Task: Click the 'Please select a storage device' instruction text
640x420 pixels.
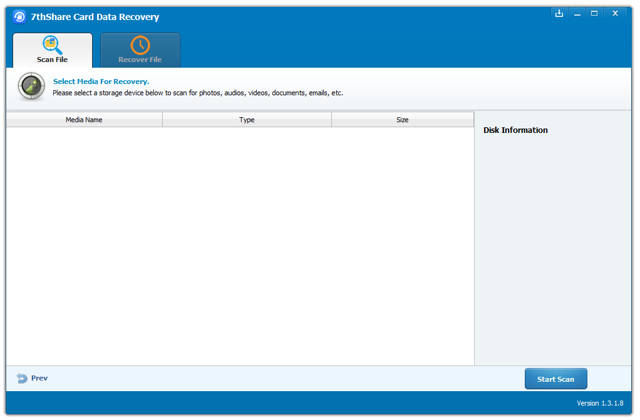Action: tap(198, 93)
